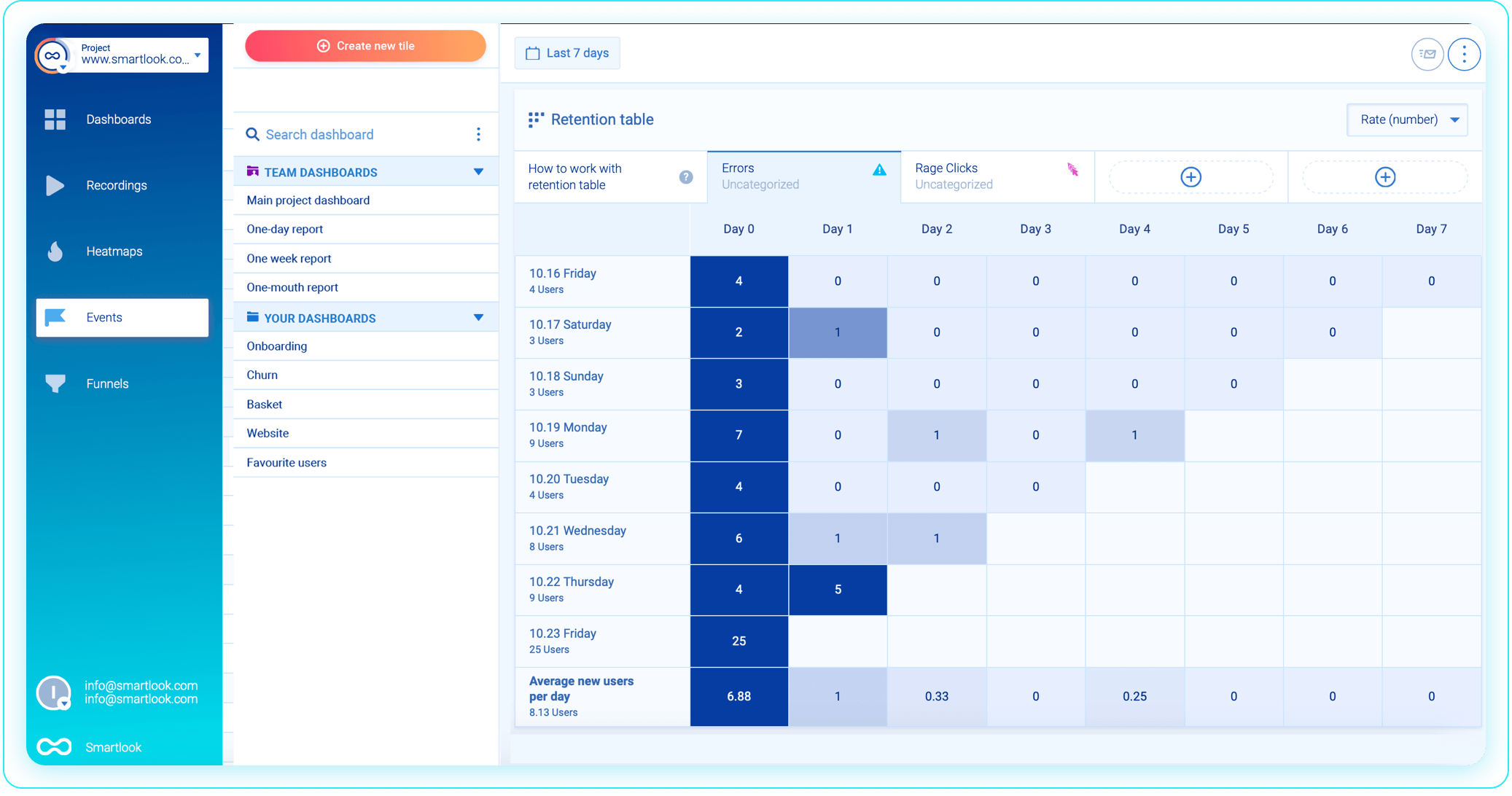Click the Create new tile button
This screenshot has width=1512, height=796.
(x=365, y=46)
